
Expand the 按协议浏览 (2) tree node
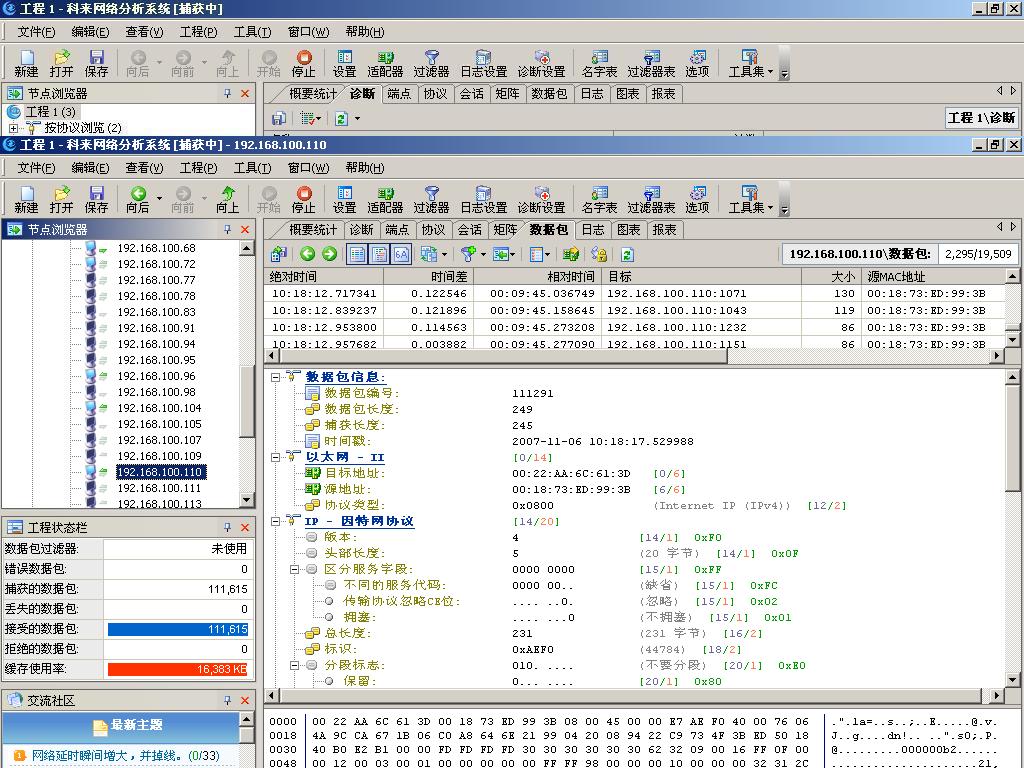pyautogui.click(x=13, y=128)
